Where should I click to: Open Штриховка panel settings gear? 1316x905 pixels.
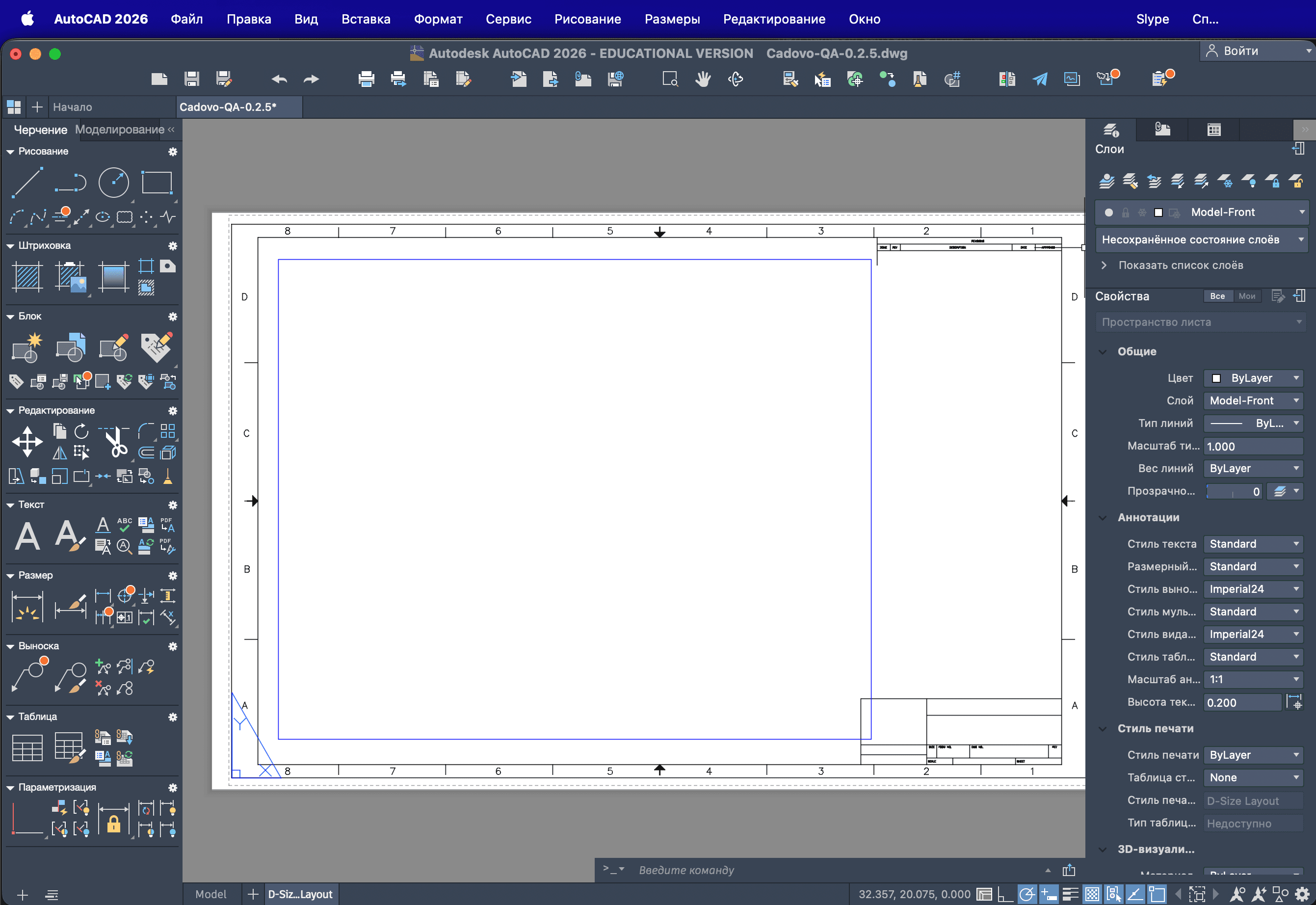click(x=173, y=245)
